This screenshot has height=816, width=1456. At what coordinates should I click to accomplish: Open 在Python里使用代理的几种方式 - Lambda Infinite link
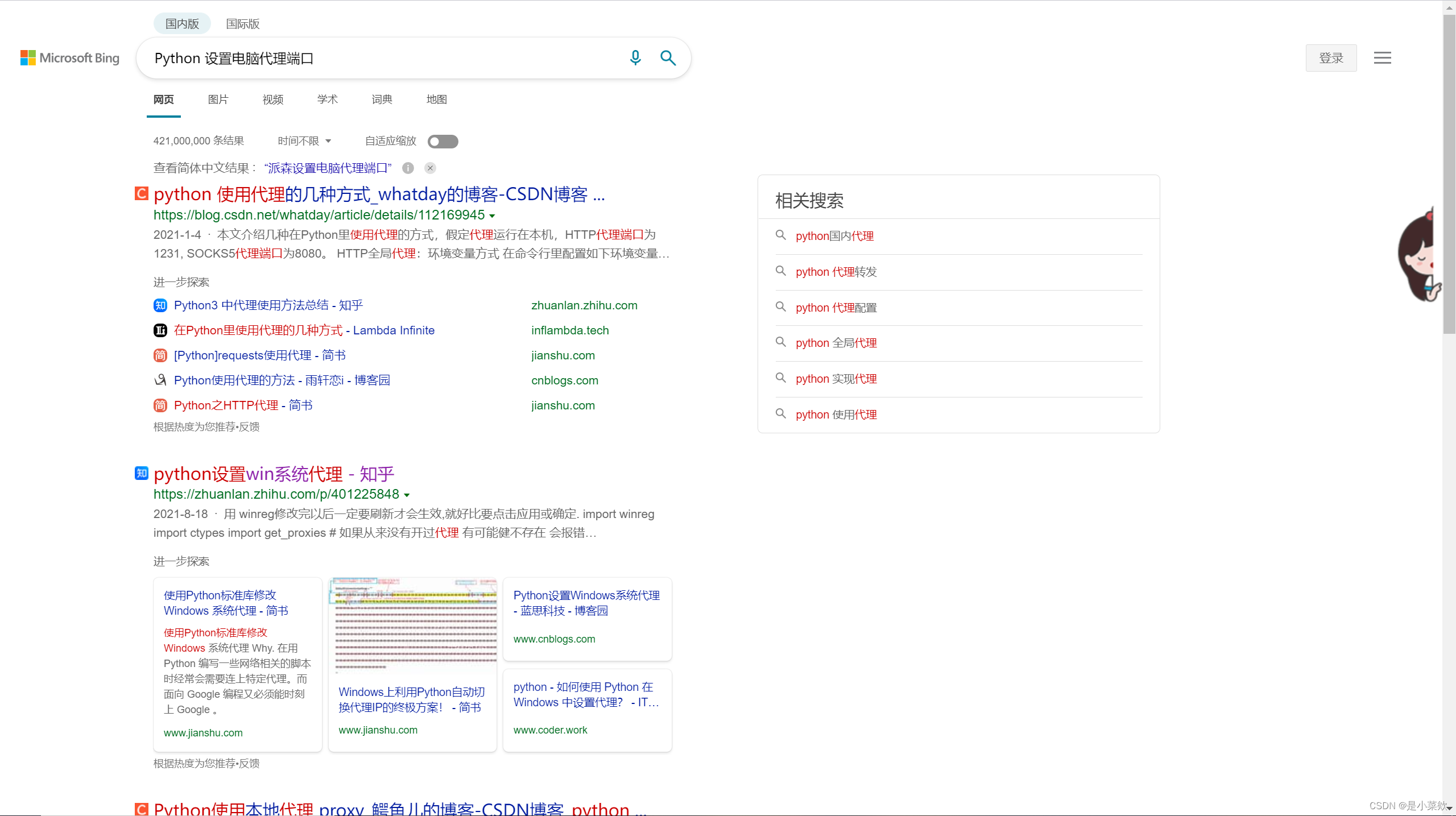point(304,330)
